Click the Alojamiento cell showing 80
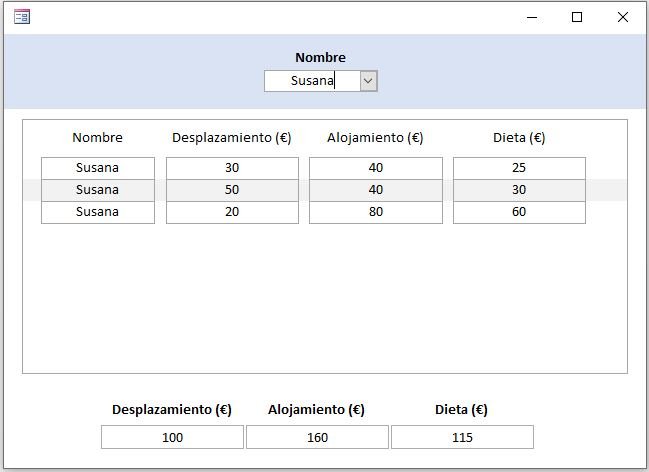Screen dimensions: 649x472 click(x=376, y=212)
